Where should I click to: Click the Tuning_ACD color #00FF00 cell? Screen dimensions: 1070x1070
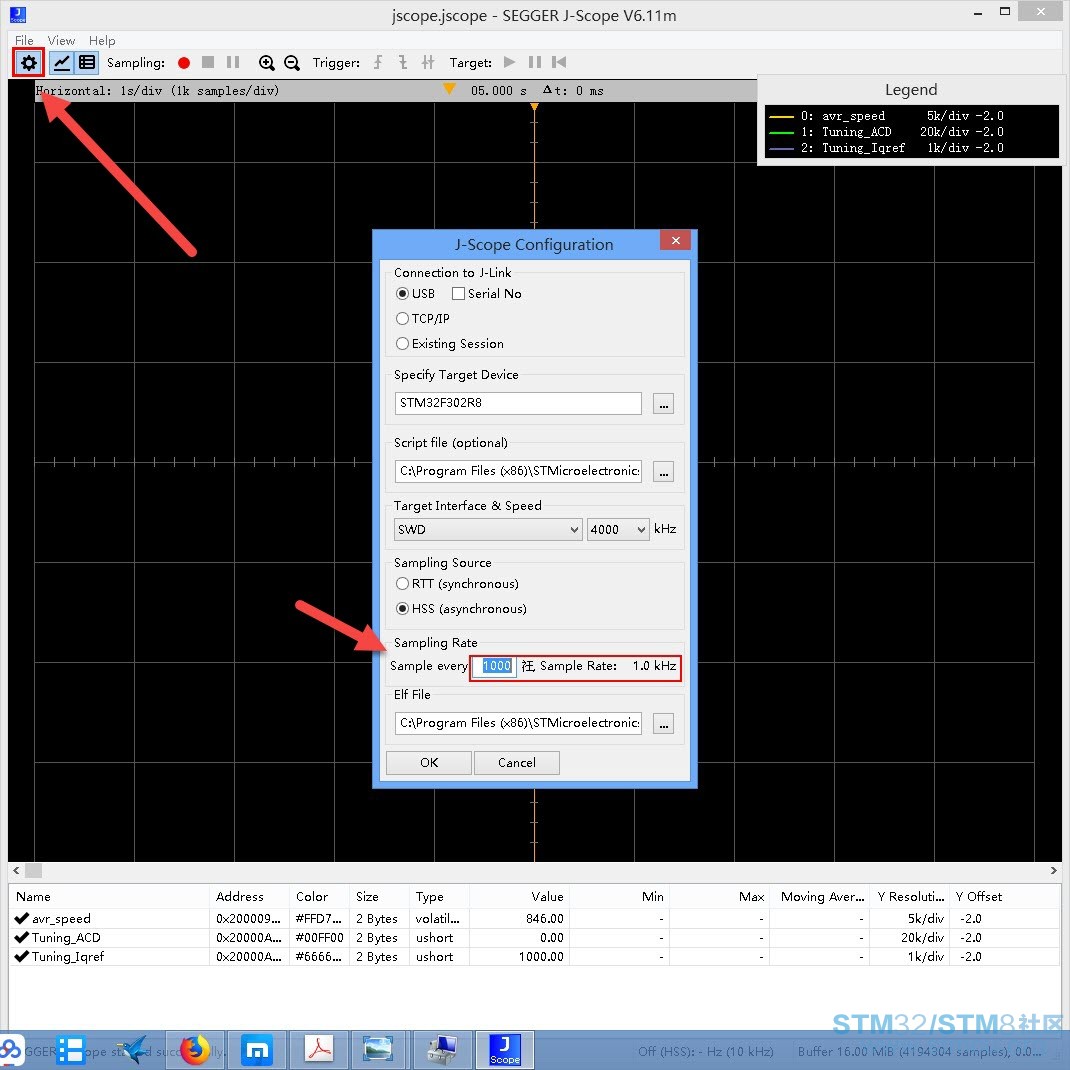point(319,938)
